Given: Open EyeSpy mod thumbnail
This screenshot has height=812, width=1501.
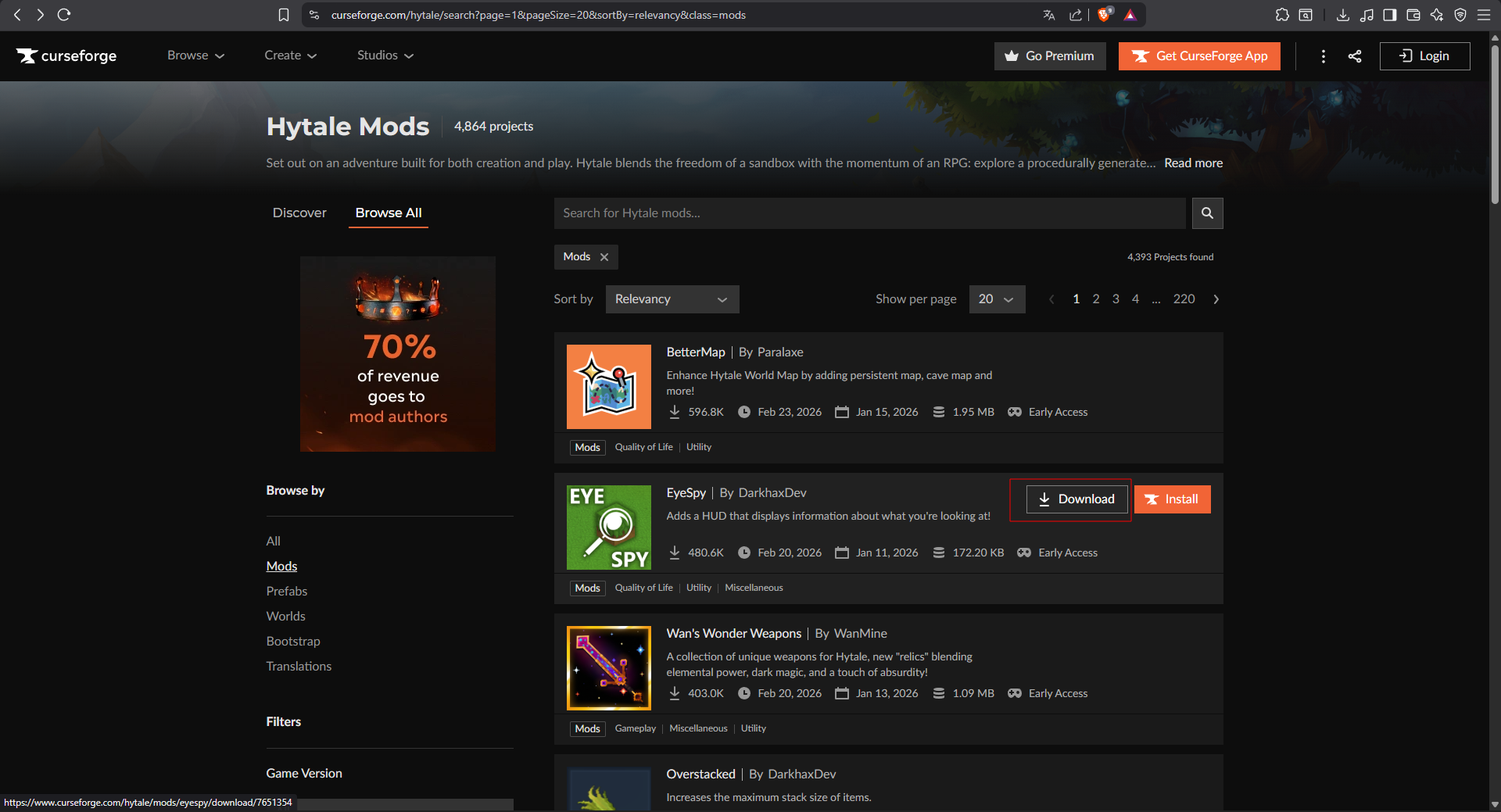Looking at the screenshot, I should (609, 528).
